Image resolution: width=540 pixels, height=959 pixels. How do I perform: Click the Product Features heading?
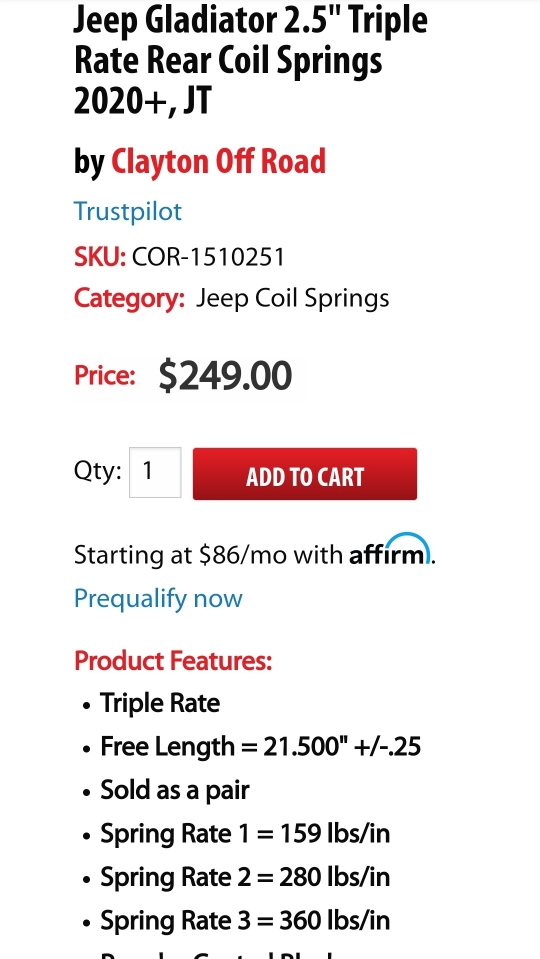click(x=173, y=661)
